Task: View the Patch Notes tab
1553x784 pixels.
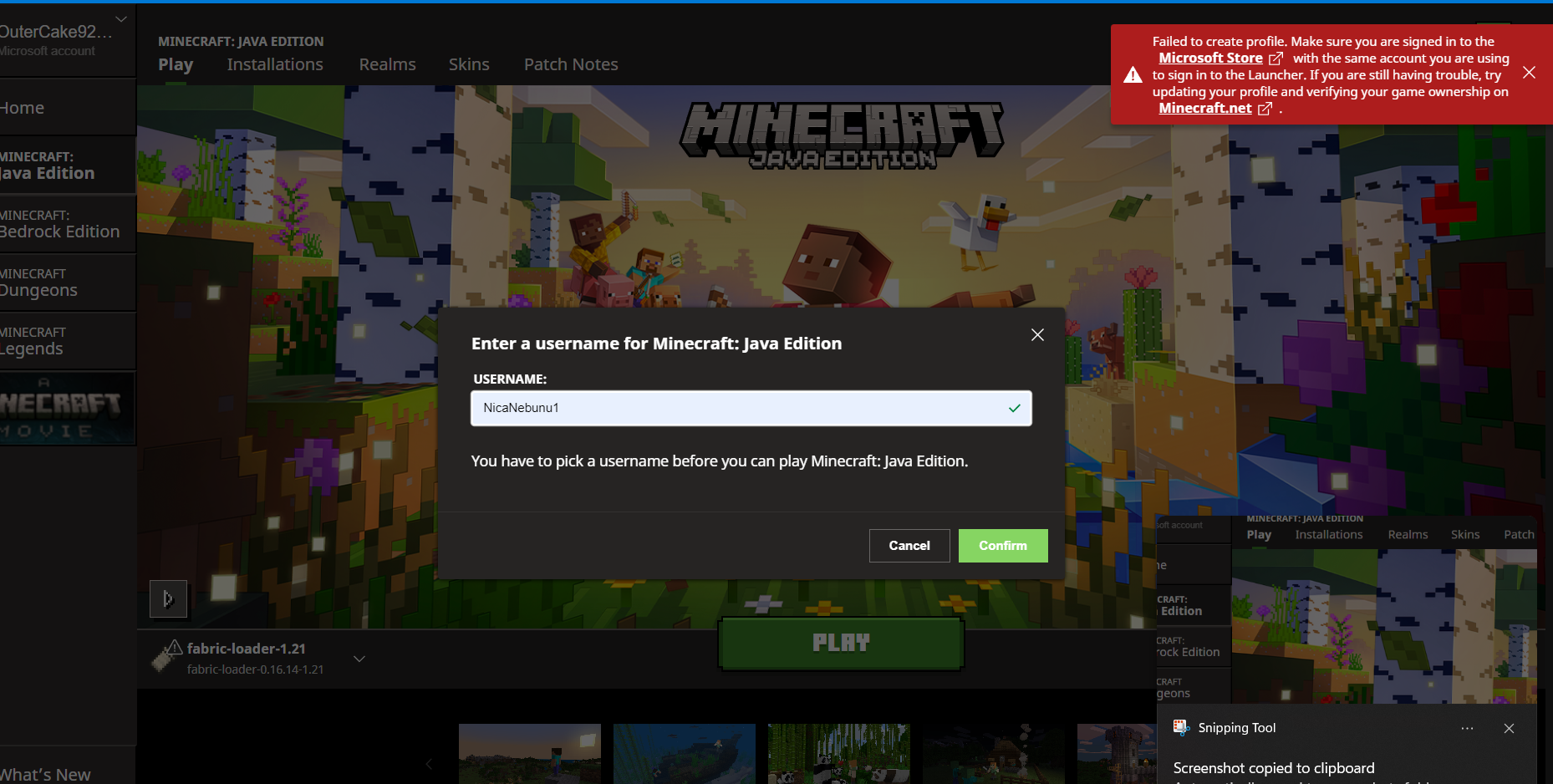Action: pos(571,64)
